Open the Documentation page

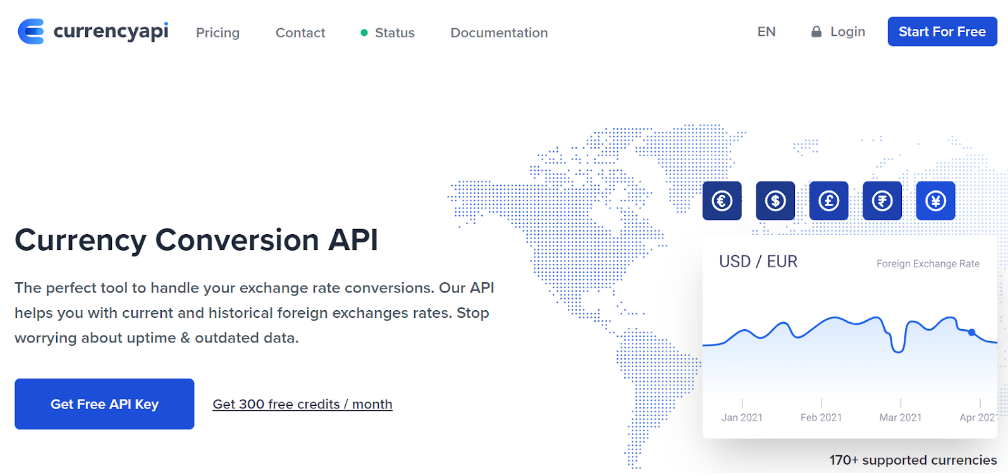point(499,32)
